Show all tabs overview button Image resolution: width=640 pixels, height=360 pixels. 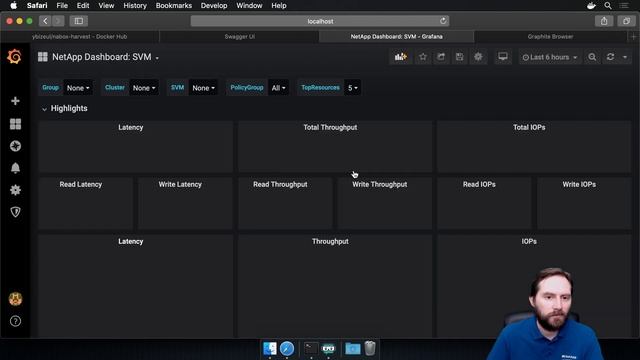(x=626, y=21)
